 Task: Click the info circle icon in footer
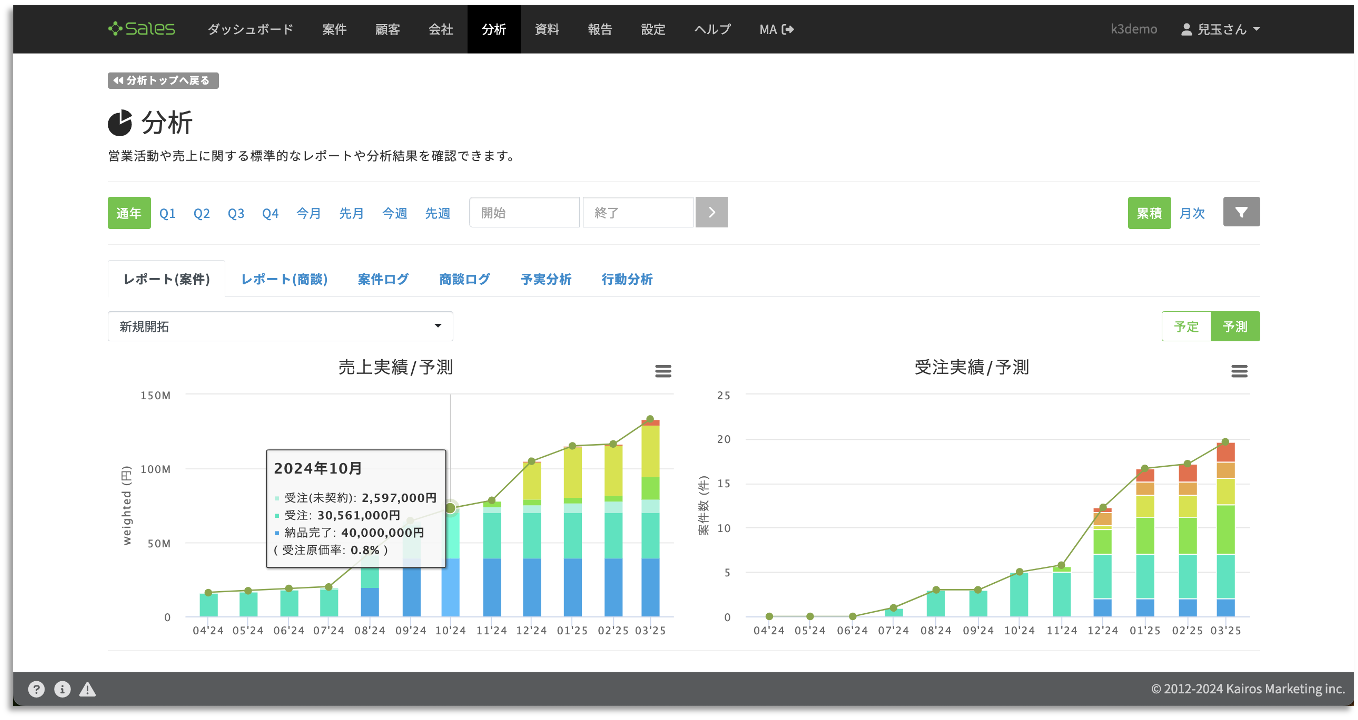62,689
